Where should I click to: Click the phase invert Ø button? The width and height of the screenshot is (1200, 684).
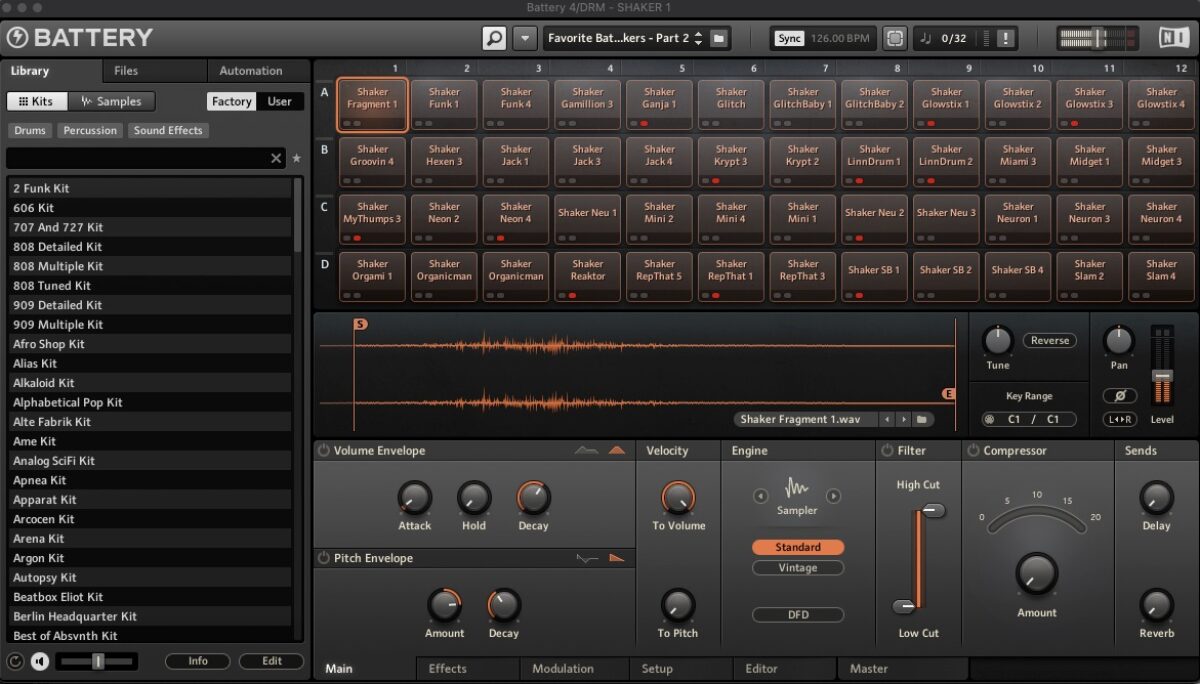1120,396
